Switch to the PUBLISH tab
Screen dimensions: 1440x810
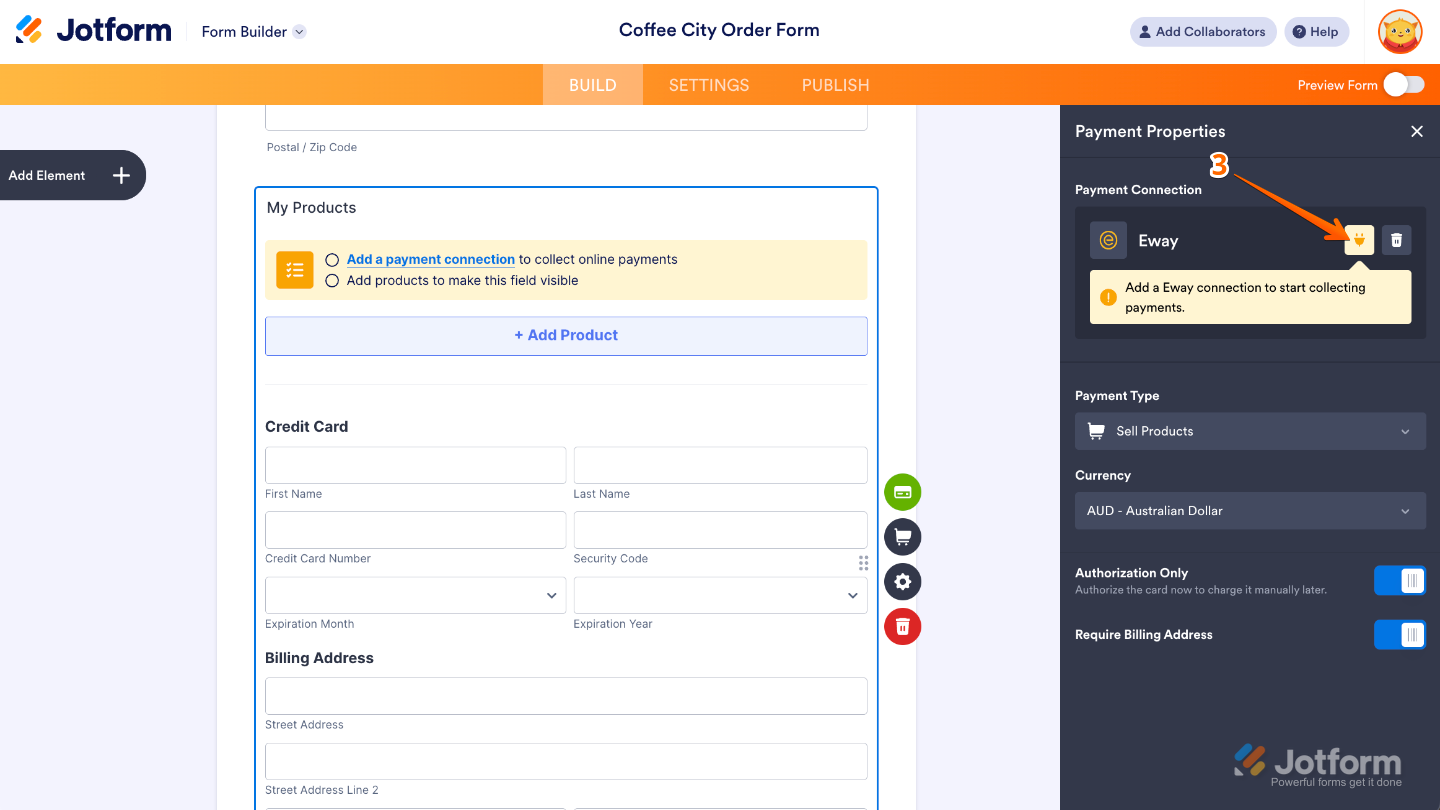pyautogui.click(x=836, y=85)
